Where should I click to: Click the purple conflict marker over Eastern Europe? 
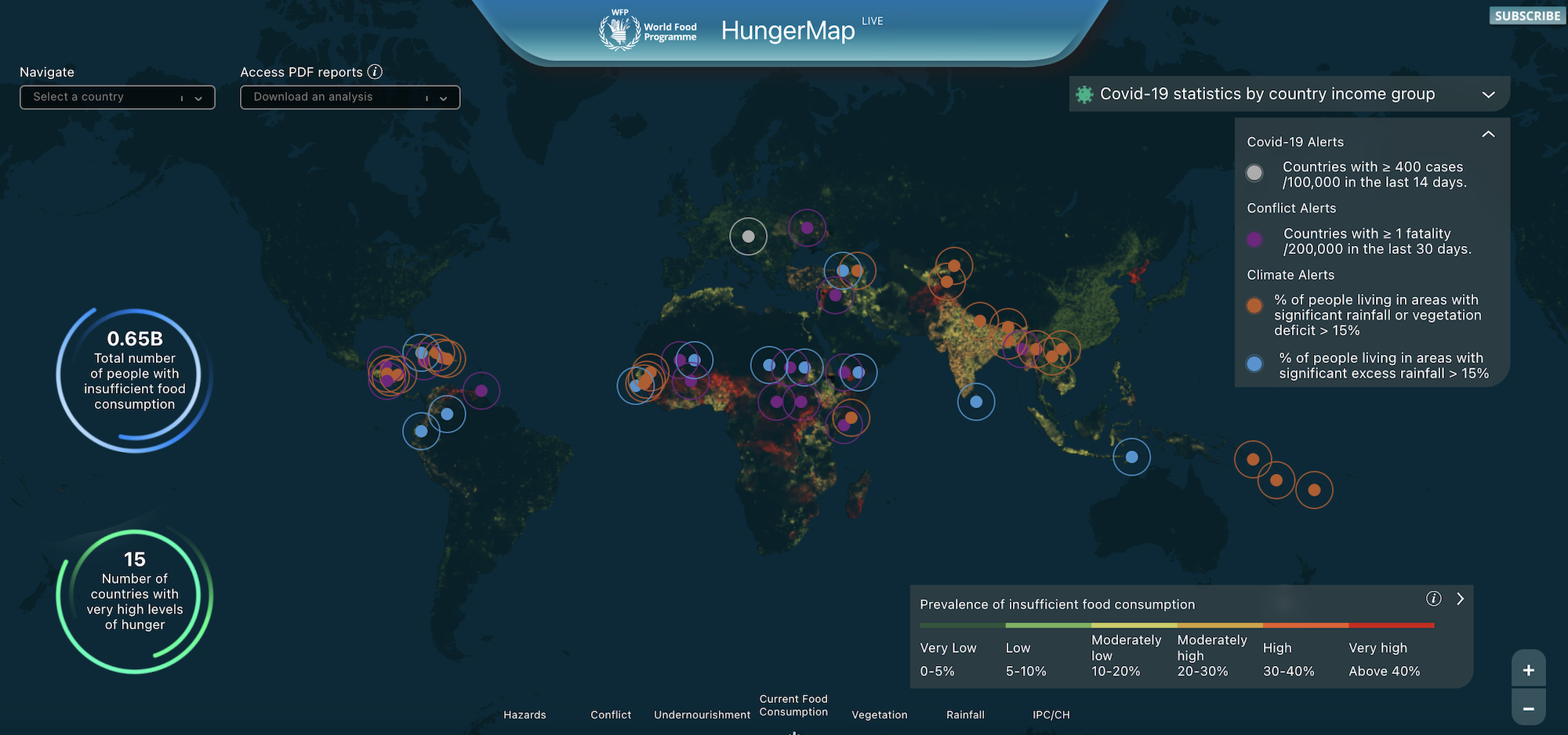coord(807,228)
